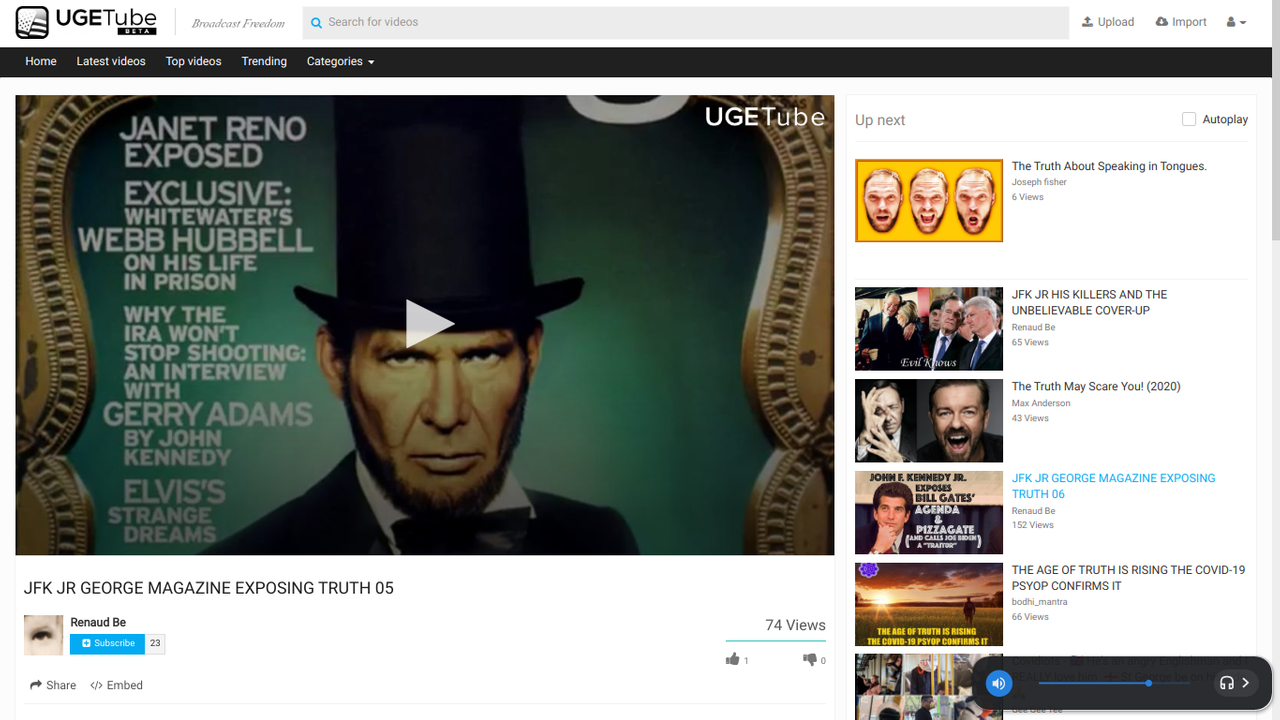This screenshot has width=1280, height=720.
Task: Click the Import cloud button
Action: point(1181,22)
